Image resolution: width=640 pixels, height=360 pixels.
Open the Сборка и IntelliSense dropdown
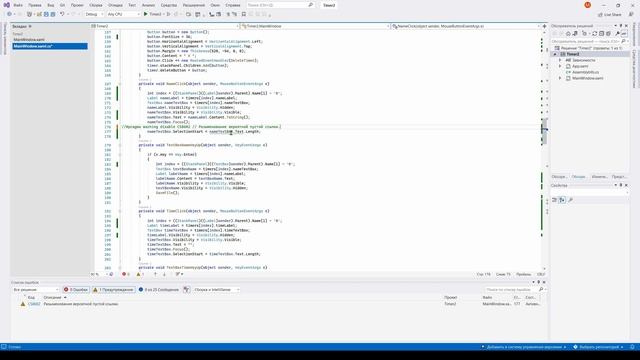pyautogui.click(x=216, y=289)
